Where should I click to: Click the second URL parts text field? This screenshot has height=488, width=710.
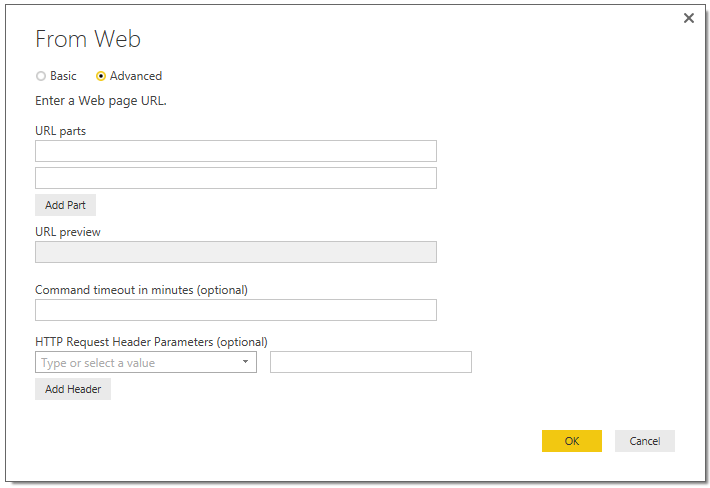coord(235,178)
